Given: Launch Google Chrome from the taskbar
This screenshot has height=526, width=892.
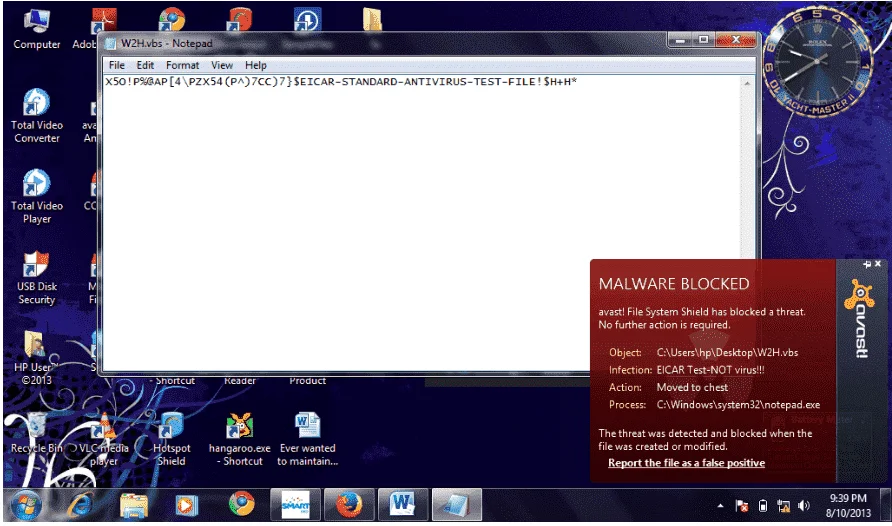Looking at the screenshot, I should 241,504.
